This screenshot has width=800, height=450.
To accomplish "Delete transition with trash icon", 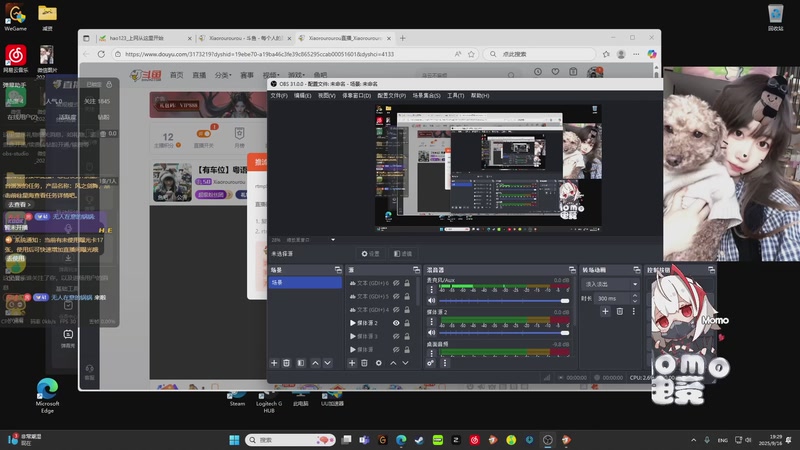I will coord(619,311).
